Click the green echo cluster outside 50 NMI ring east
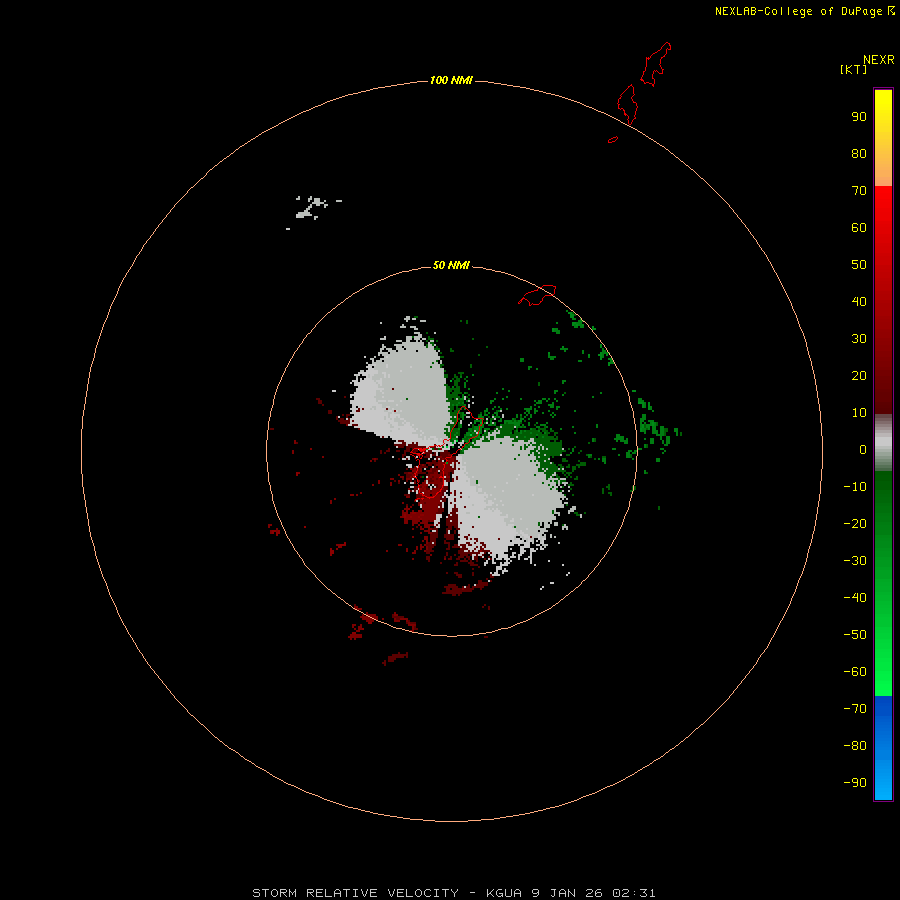This screenshot has height=900, width=900. 655,425
